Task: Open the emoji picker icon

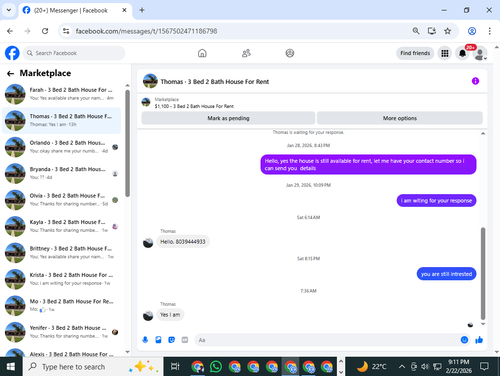Action: 464,340
